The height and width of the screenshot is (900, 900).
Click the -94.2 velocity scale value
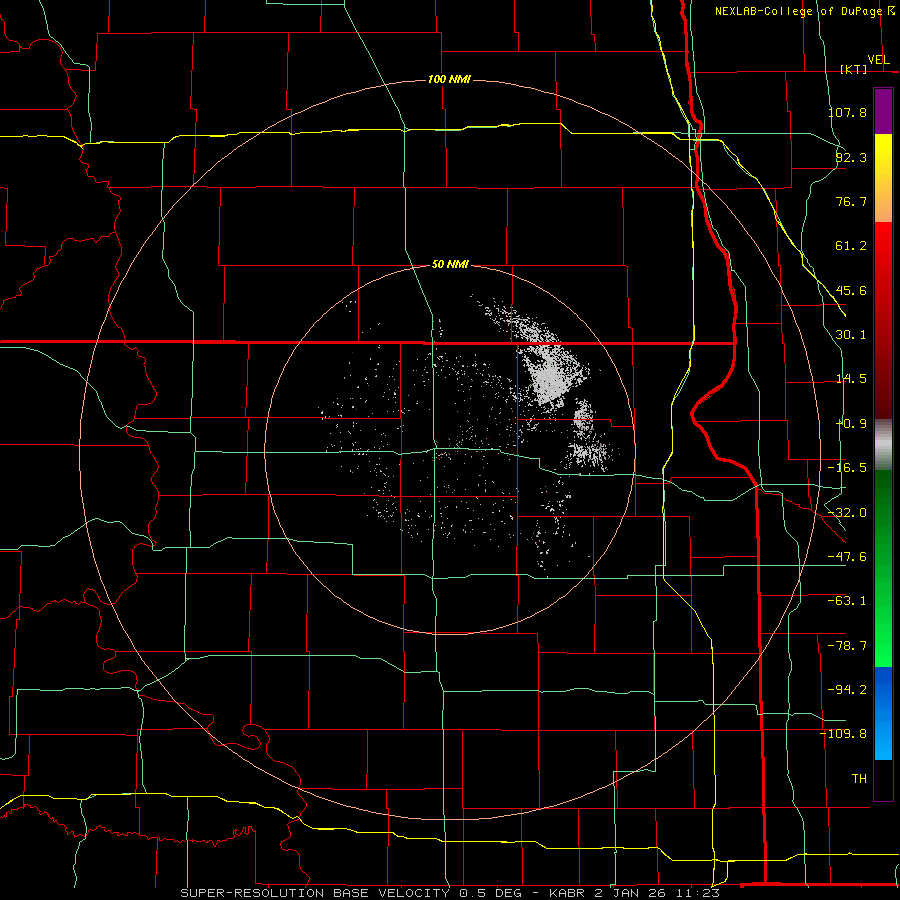[x=847, y=690]
